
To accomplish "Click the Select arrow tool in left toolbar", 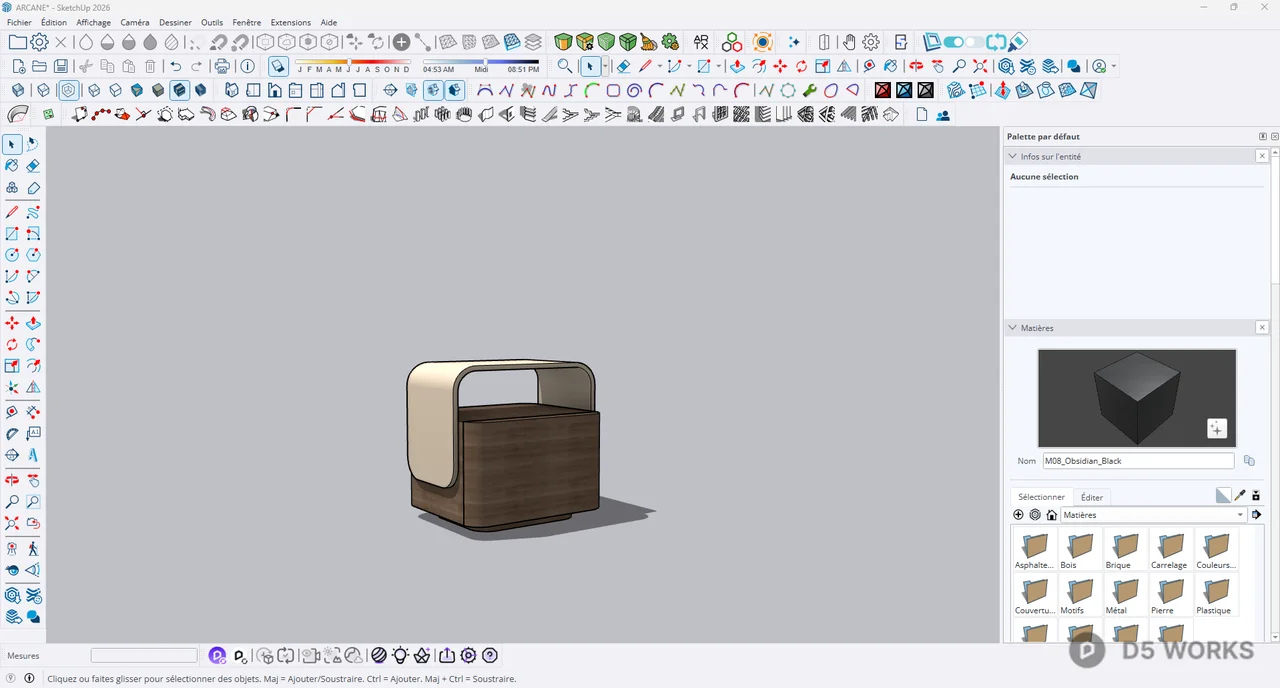I will (12, 145).
